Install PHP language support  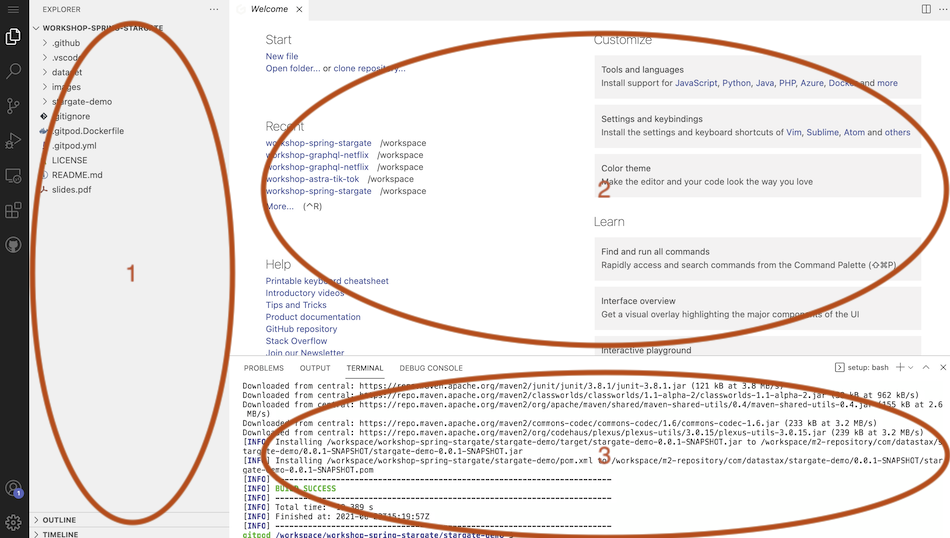(787, 83)
